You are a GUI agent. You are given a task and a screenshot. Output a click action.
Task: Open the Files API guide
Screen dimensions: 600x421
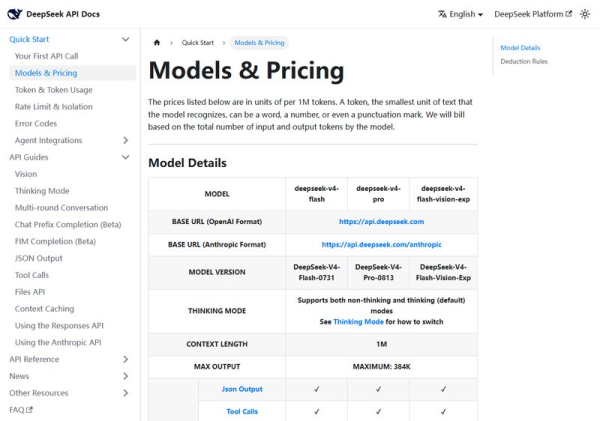[30, 292]
